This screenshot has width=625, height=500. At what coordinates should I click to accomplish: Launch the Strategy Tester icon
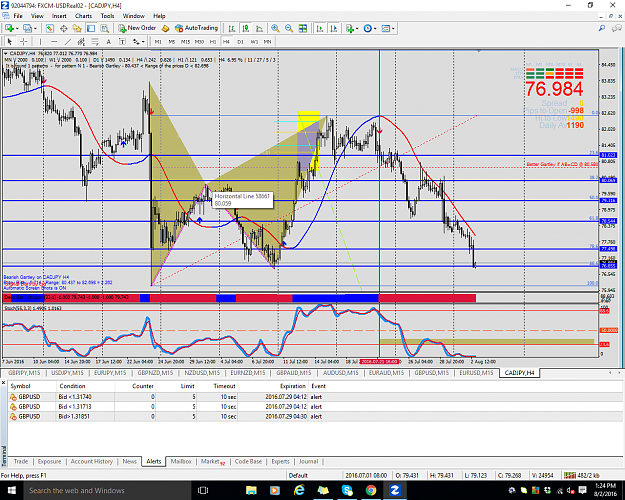(104, 28)
